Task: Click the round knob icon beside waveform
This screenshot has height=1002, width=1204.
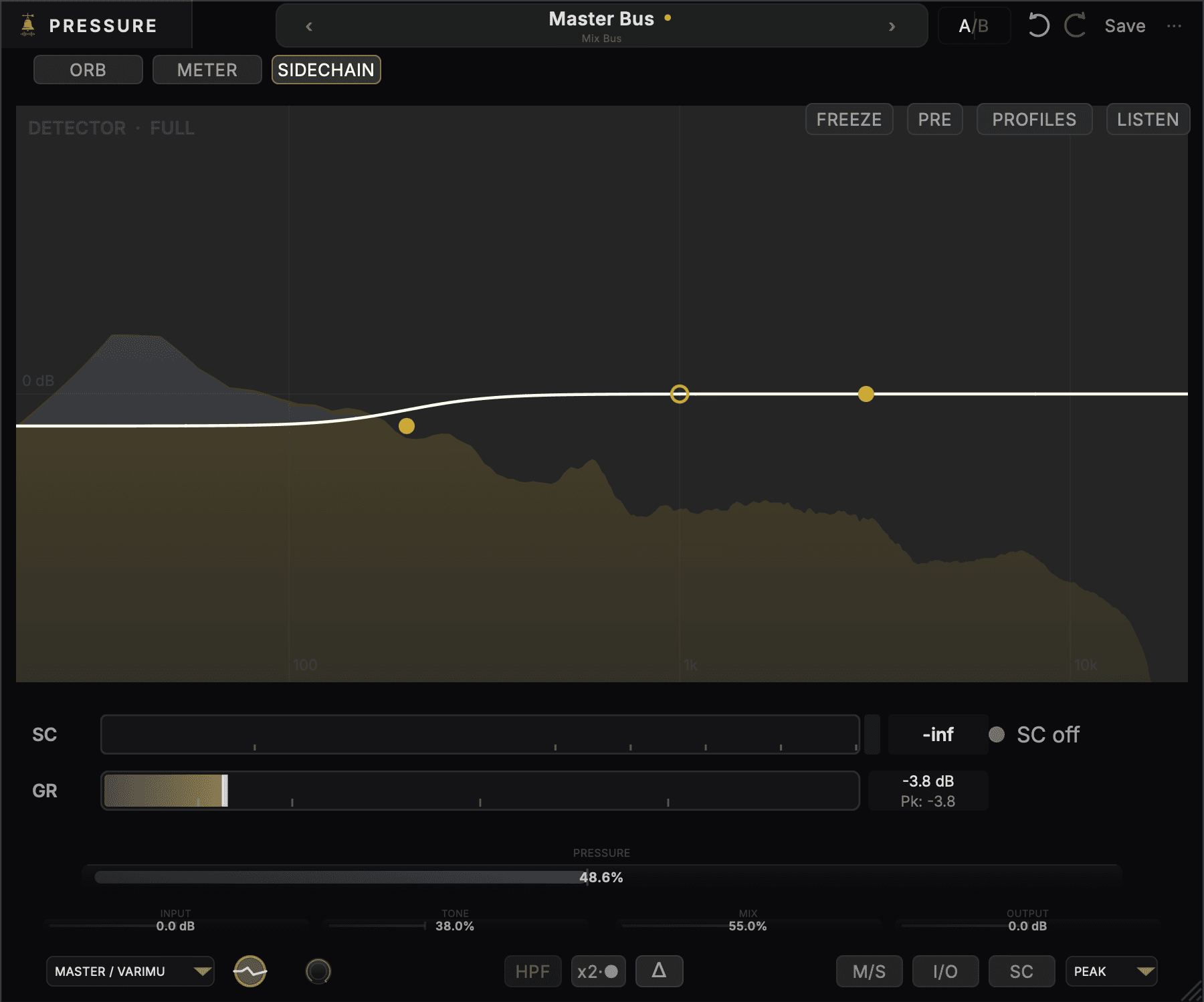Action: click(318, 971)
